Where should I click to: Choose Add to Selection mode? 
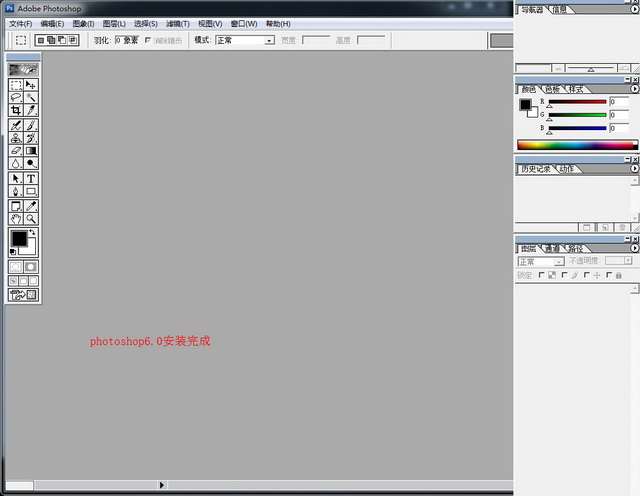coord(51,40)
